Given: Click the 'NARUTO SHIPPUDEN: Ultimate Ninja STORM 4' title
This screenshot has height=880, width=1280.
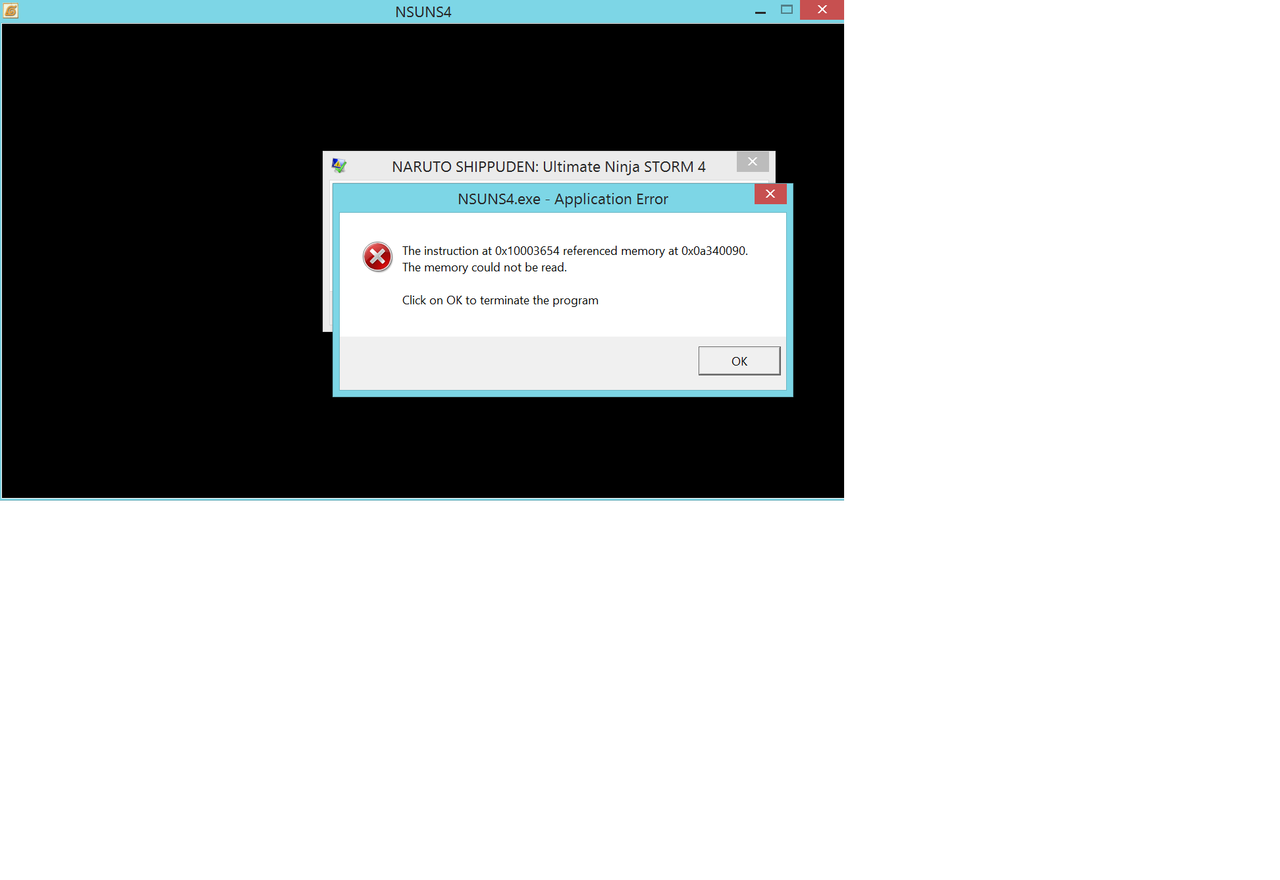Looking at the screenshot, I should pyautogui.click(x=549, y=167).
